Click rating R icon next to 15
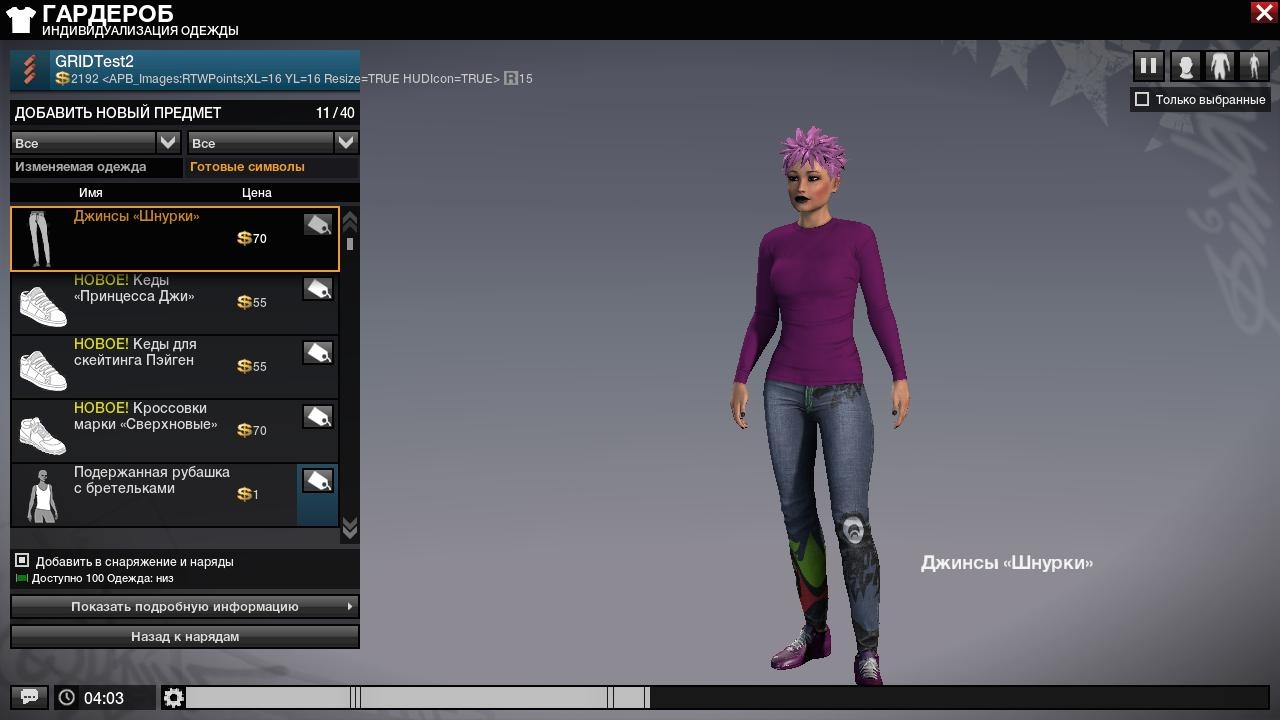The height and width of the screenshot is (720, 1280). click(511, 78)
